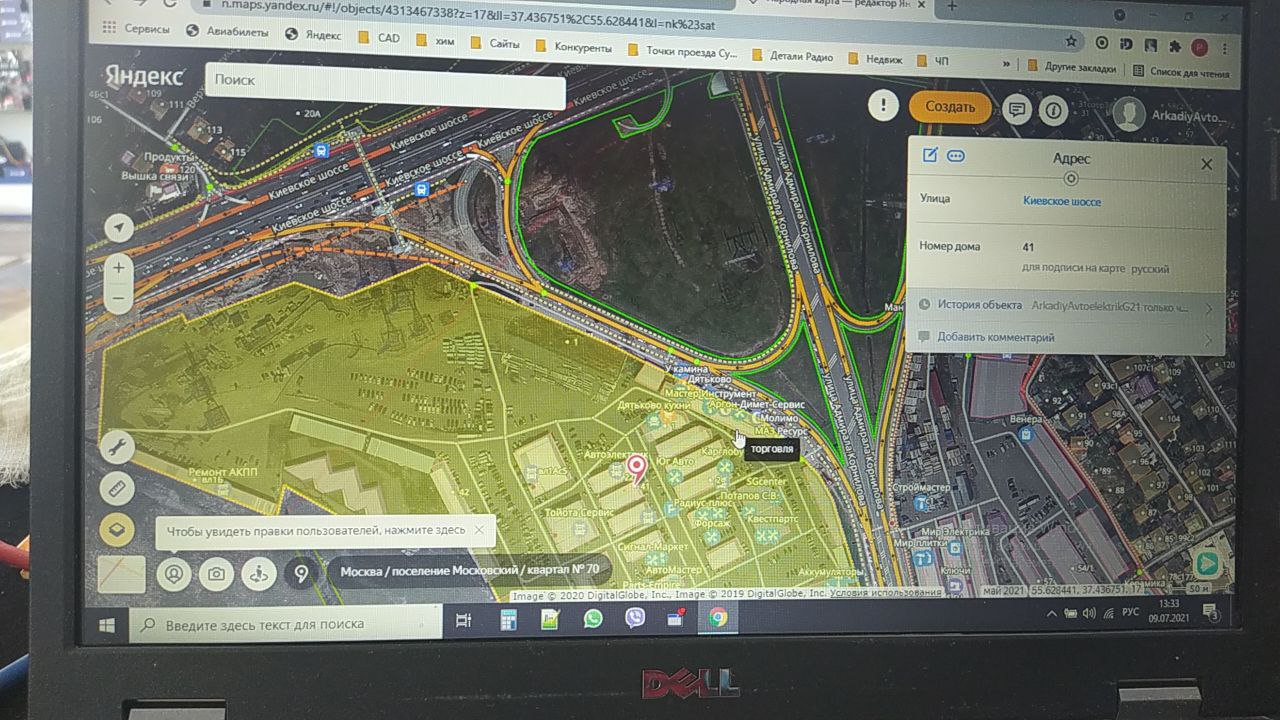Expand the История объекта row
This screenshot has height=720, width=1280.
(x=1065, y=306)
